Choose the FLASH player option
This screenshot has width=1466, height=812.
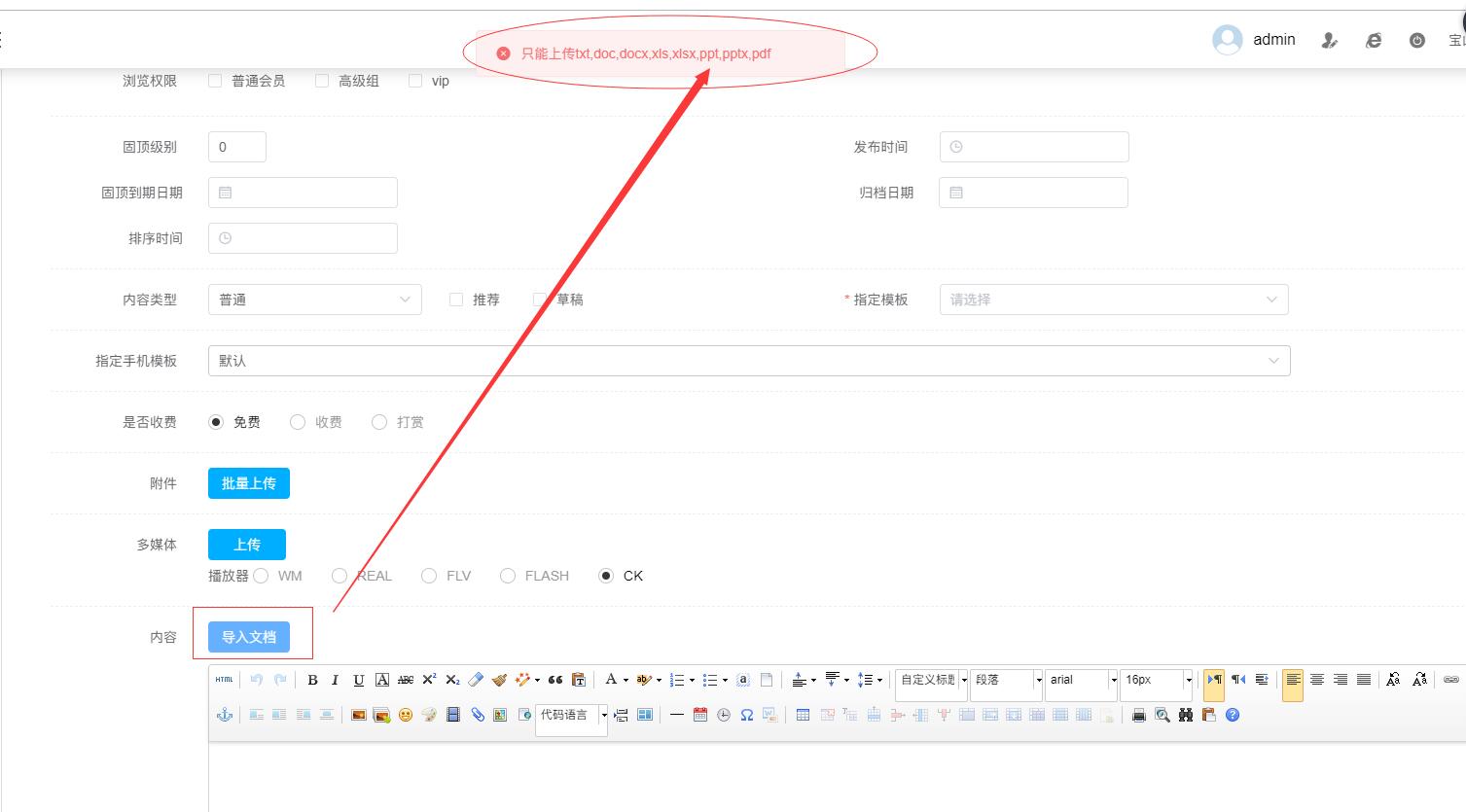click(508, 576)
